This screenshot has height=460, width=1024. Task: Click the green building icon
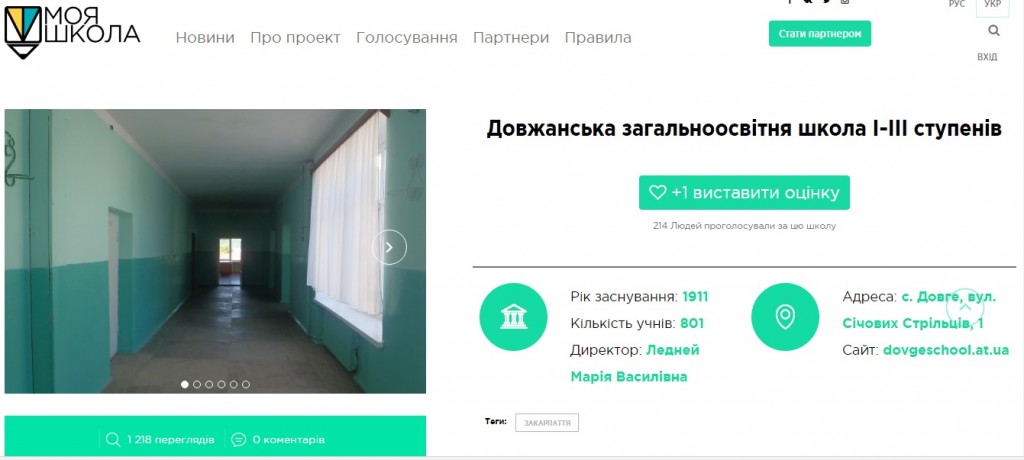click(513, 317)
